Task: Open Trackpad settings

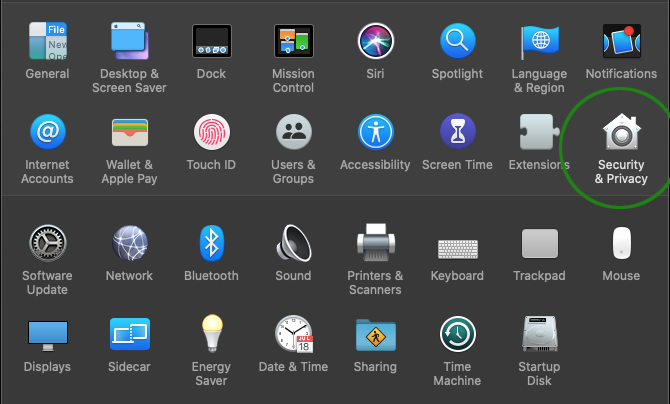Action: pos(540,243)
